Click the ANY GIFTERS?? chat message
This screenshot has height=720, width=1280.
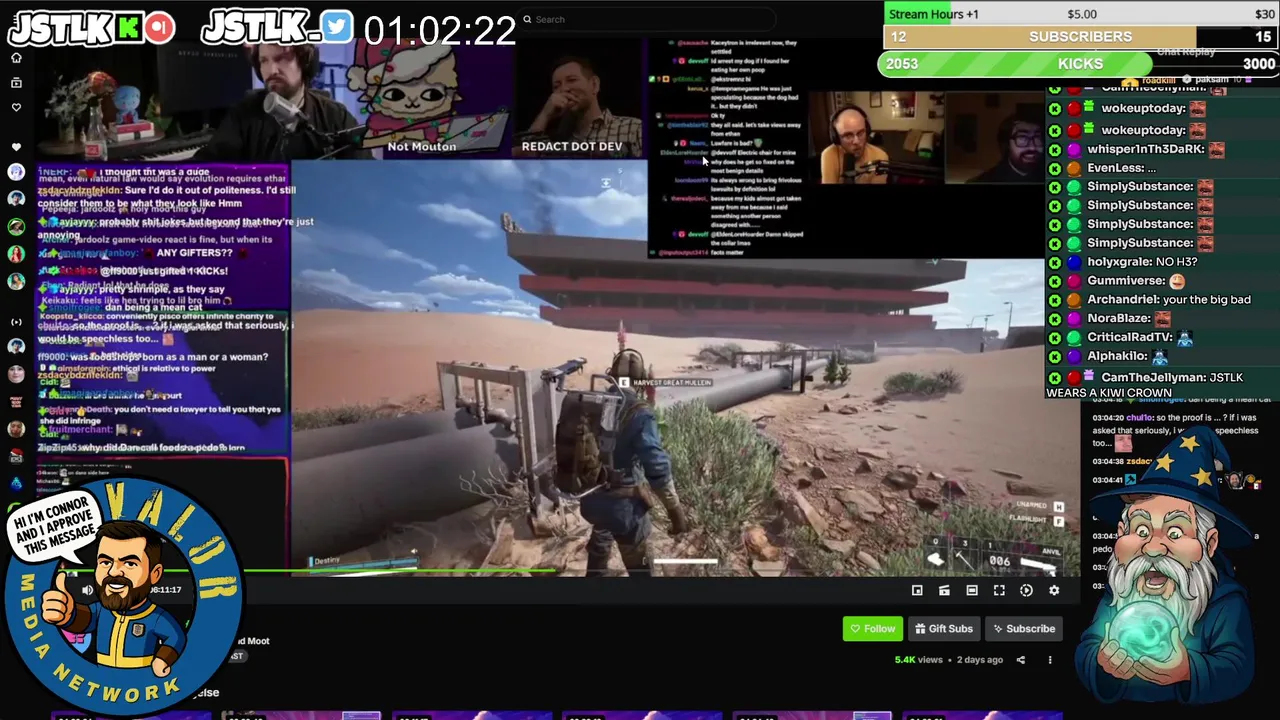[x=194, y=253]
